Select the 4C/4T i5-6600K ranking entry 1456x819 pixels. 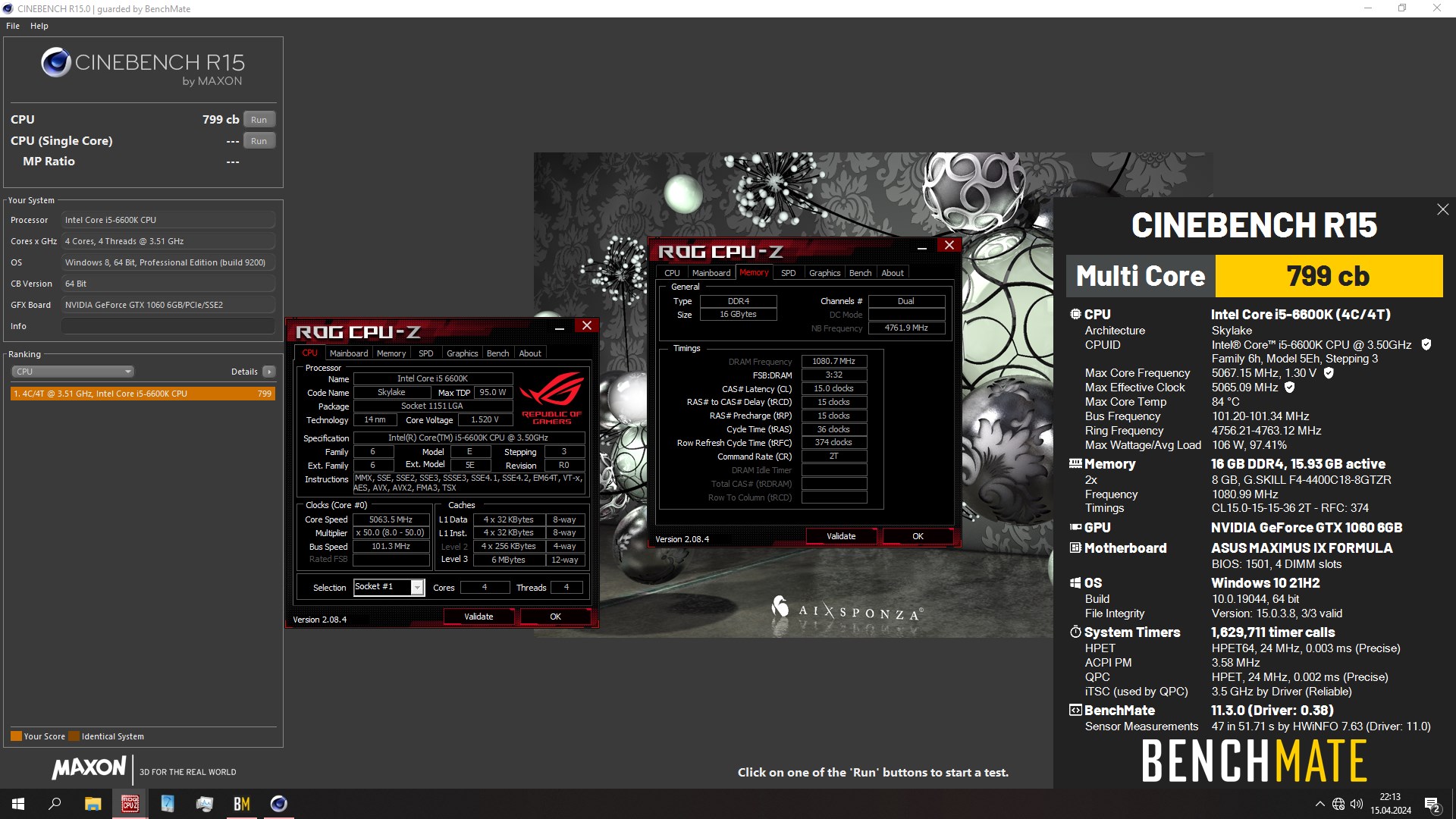(143, 394)
